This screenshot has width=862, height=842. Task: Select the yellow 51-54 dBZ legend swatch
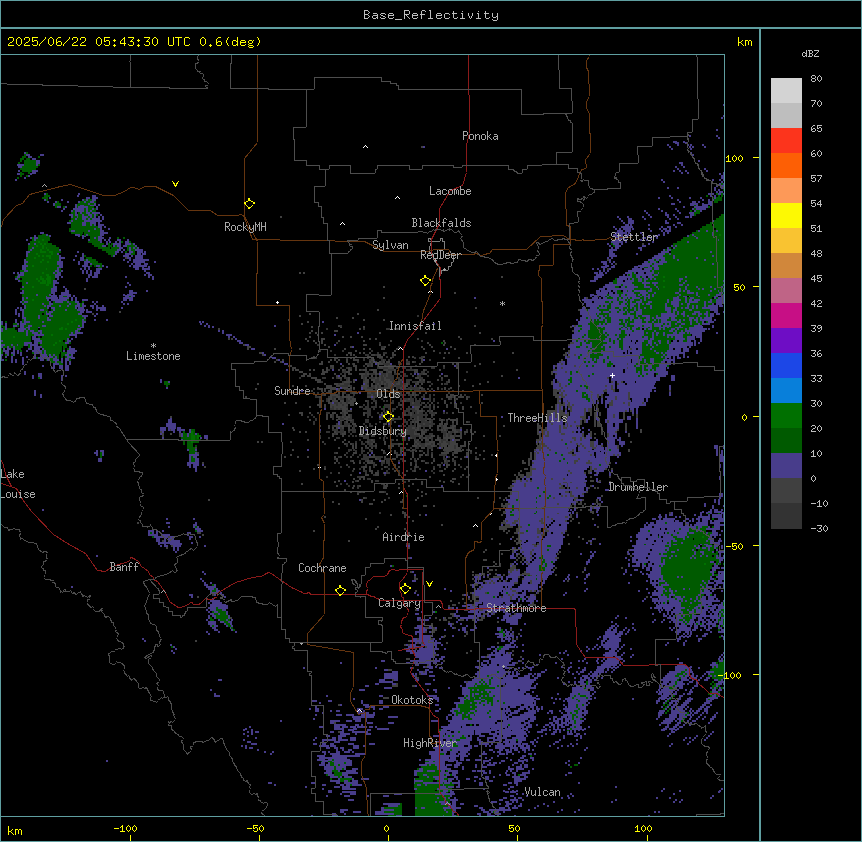pos(786,215)
